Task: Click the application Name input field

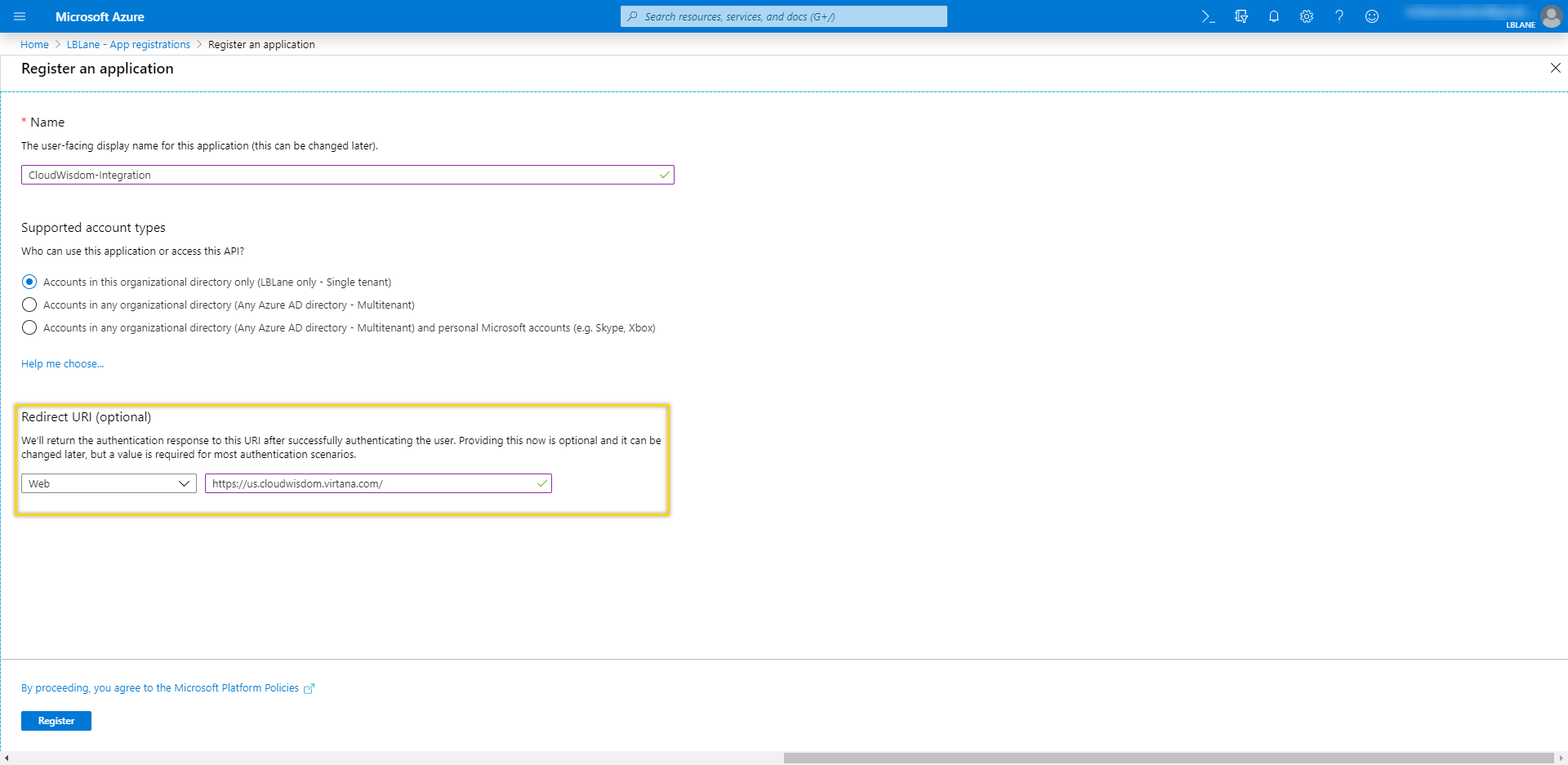Action: point(348,175)
